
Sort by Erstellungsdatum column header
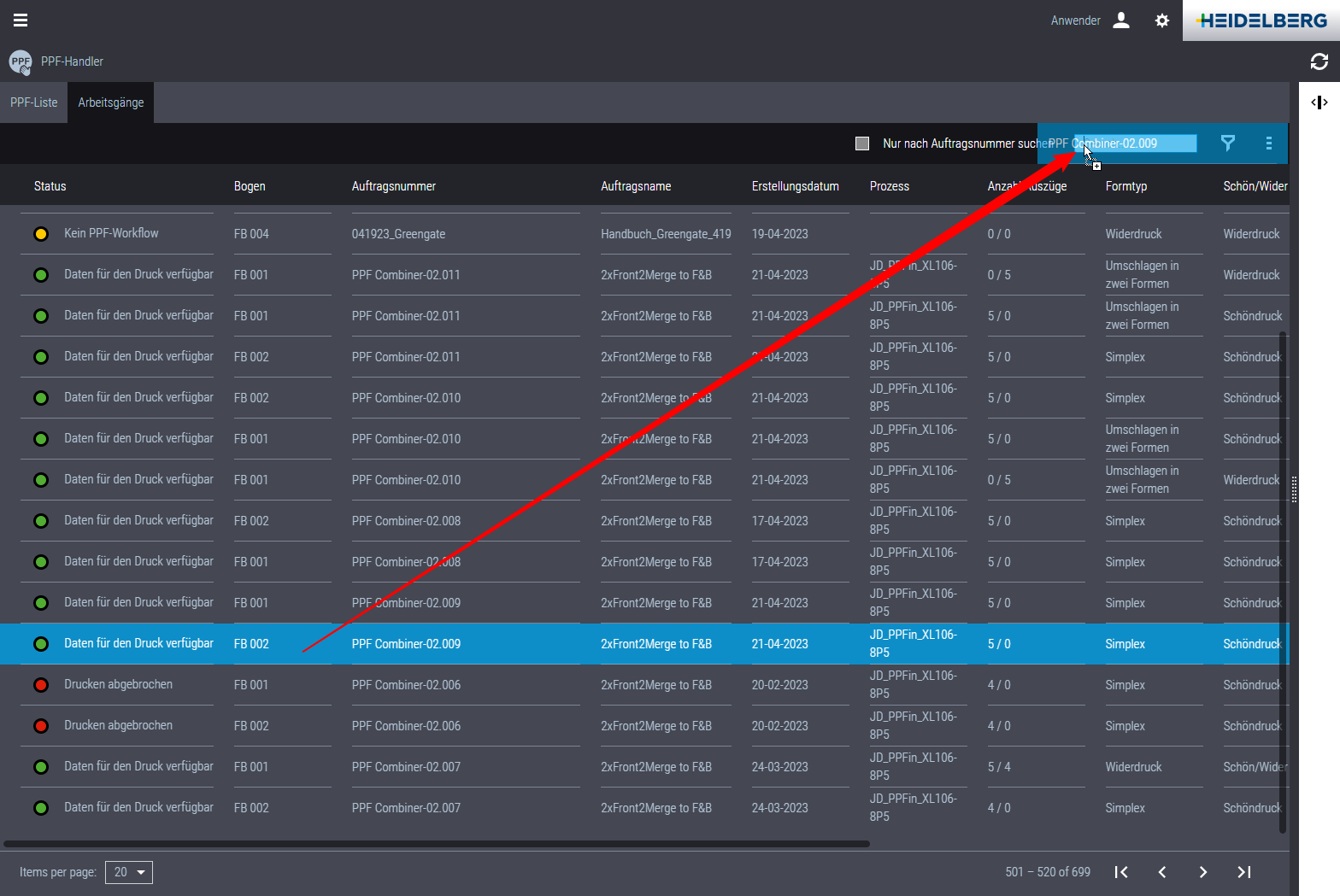tap(795, 186)
